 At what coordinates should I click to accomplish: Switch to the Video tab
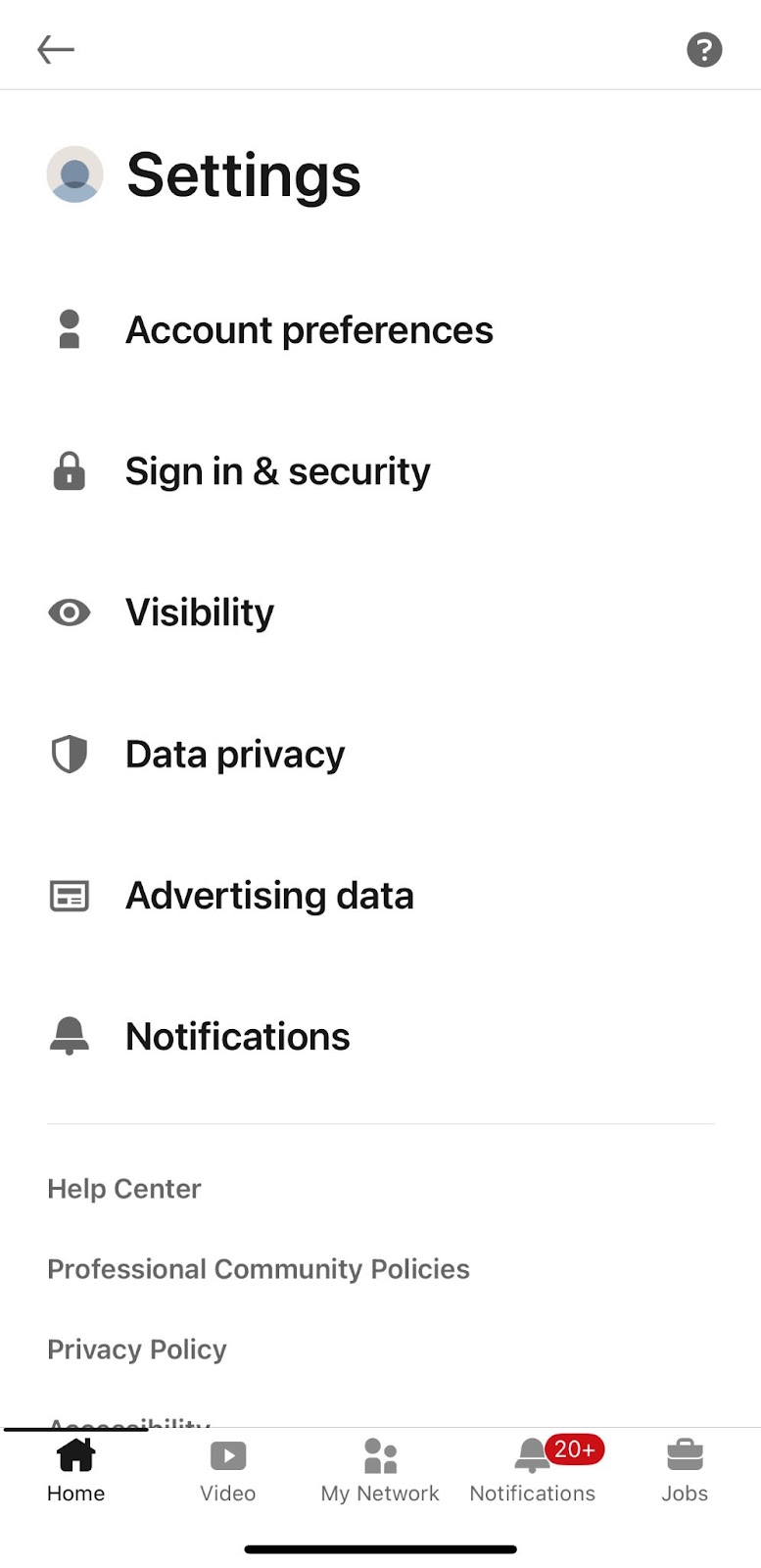click(228, 1471)
